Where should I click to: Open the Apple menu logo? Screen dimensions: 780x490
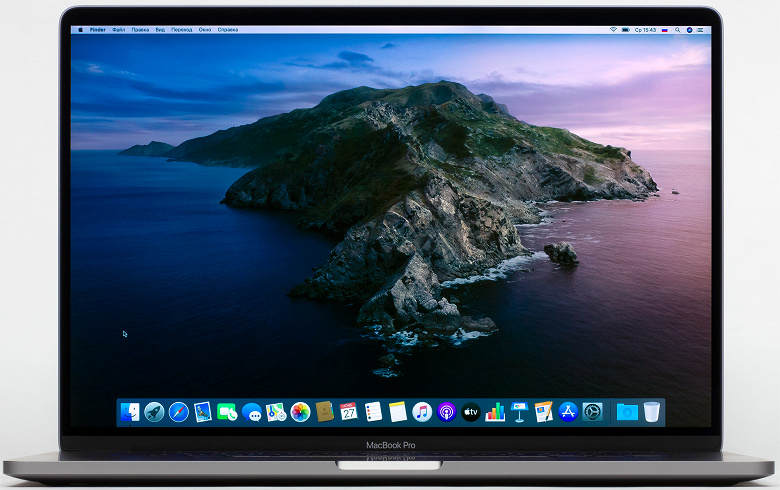click(81, 30)
